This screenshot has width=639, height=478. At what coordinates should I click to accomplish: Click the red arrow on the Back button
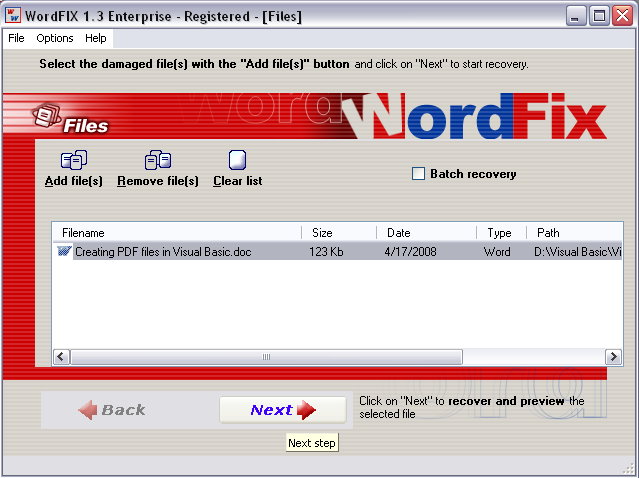coord(88,410)
